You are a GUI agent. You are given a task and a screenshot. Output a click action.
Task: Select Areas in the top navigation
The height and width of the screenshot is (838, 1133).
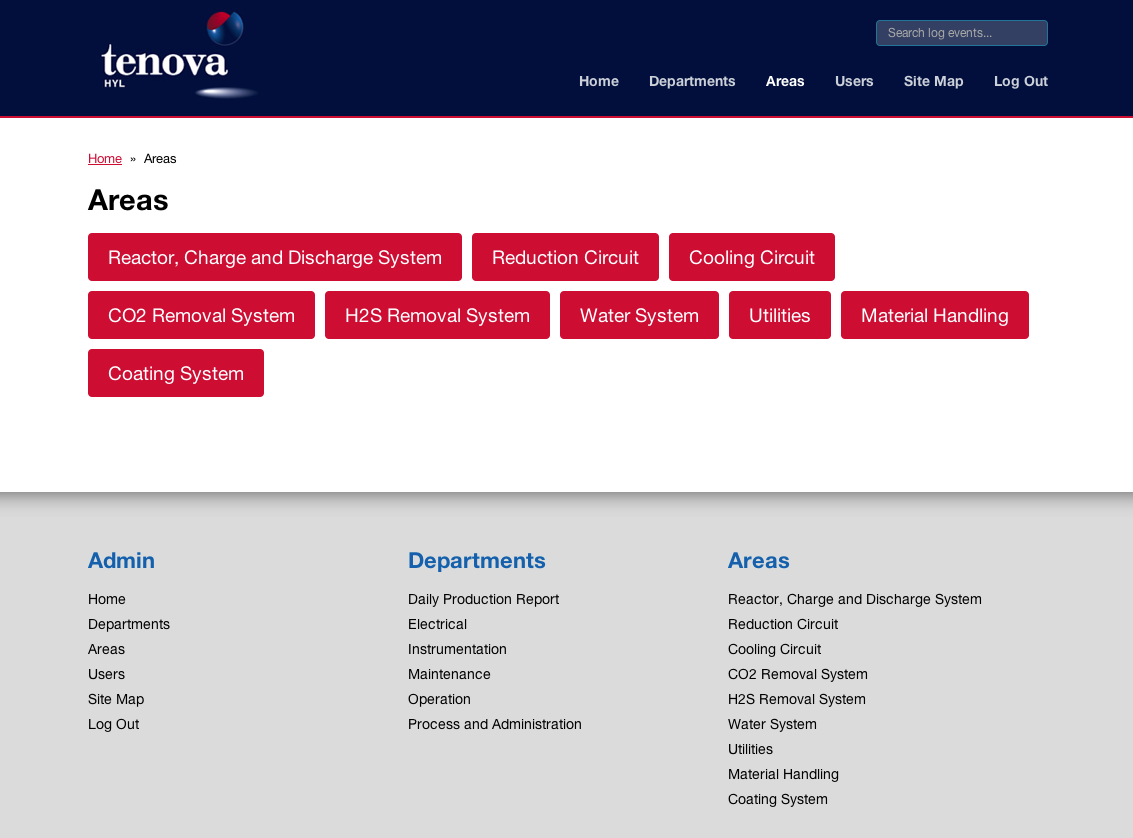pos(785,82)
